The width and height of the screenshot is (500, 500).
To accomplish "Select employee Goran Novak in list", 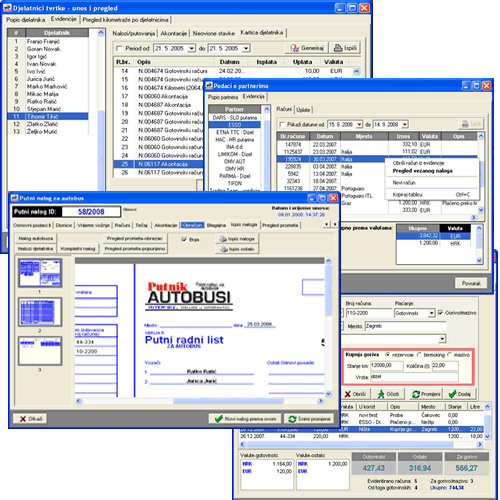I will click(44, 49).
